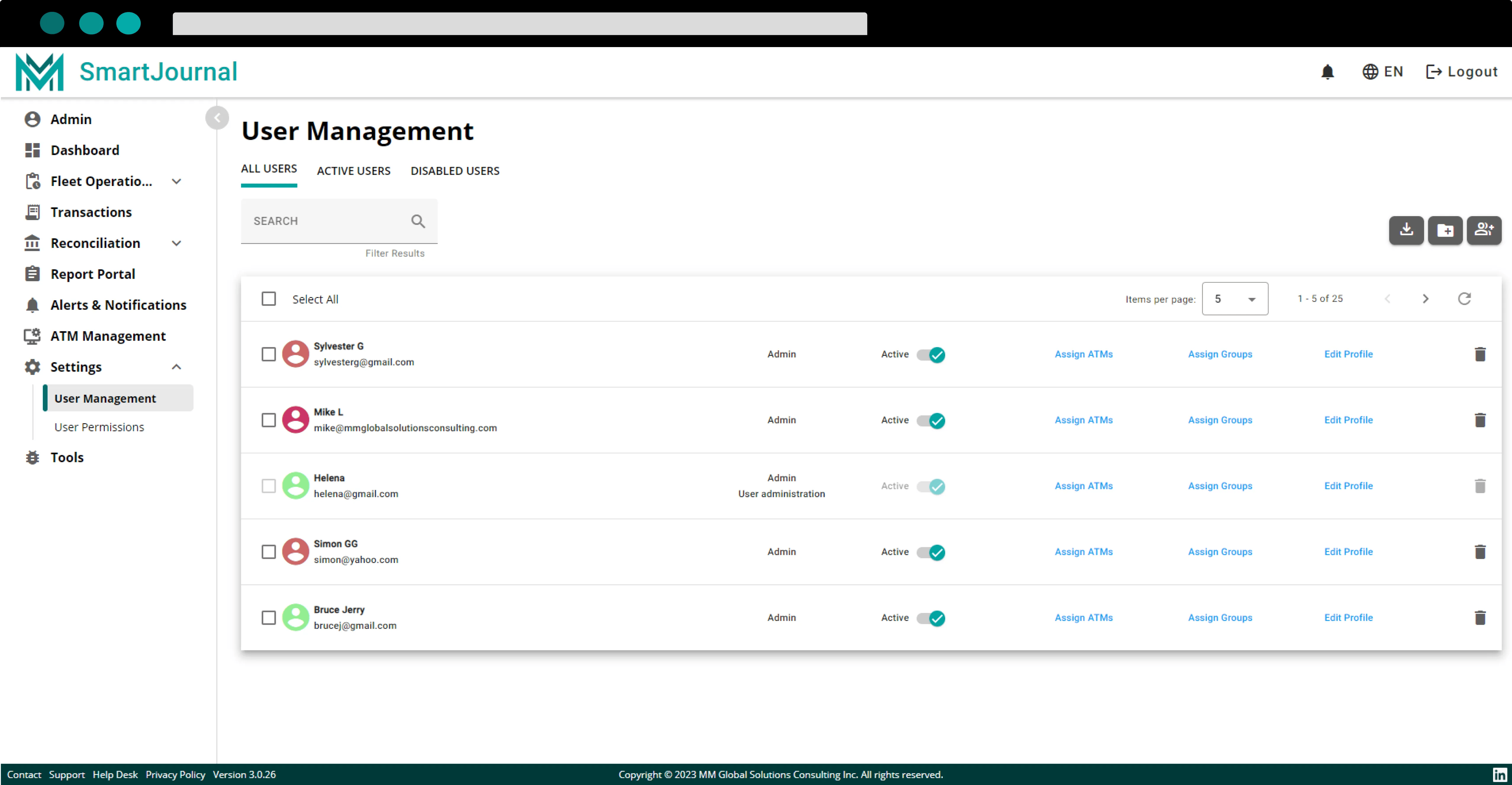The height and width of the screenshot is (785, 1512).
Task: Click Help Desk link in footer
Action: pos(115,774)
